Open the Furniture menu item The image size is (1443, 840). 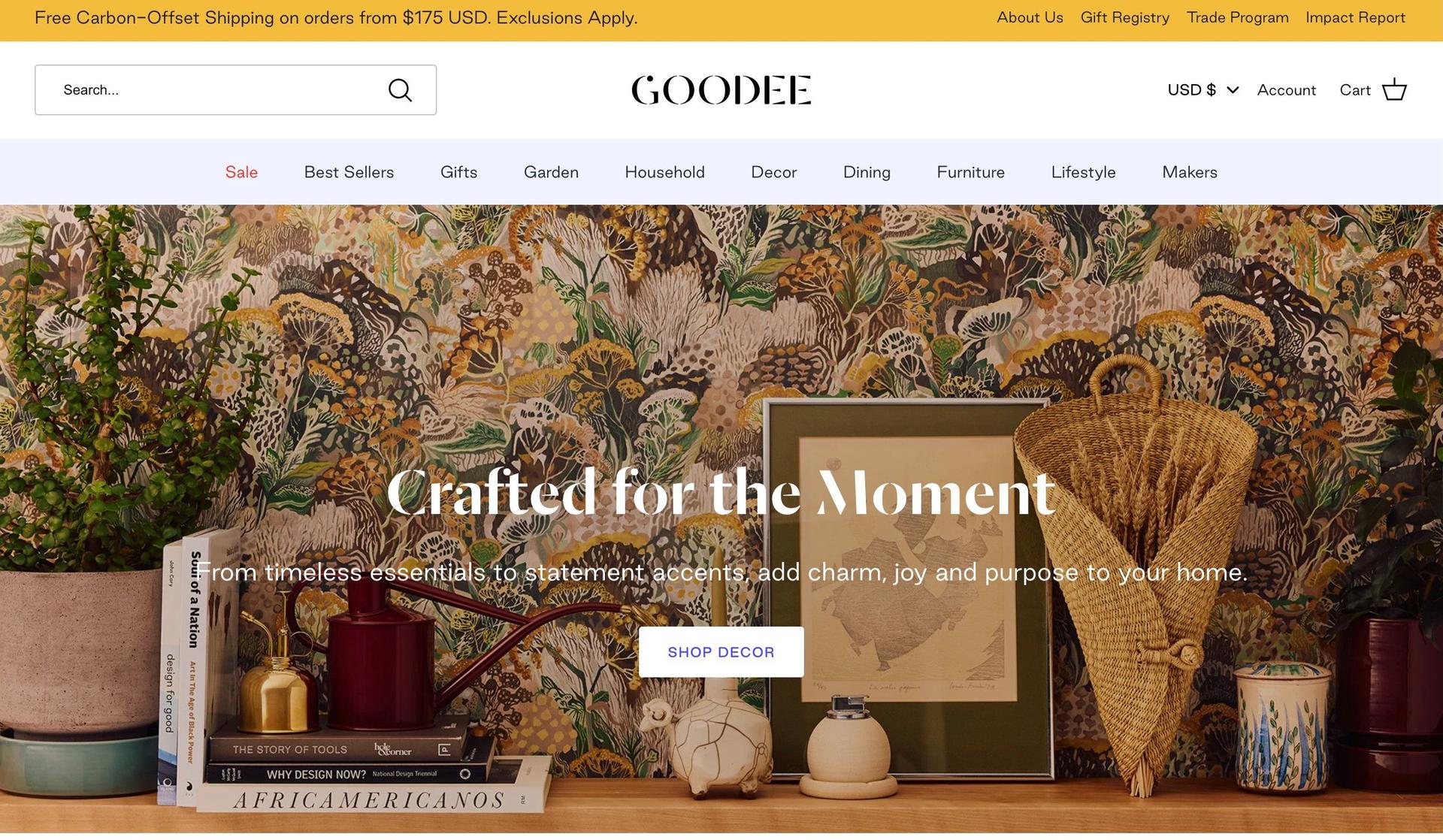click(970, 172)
